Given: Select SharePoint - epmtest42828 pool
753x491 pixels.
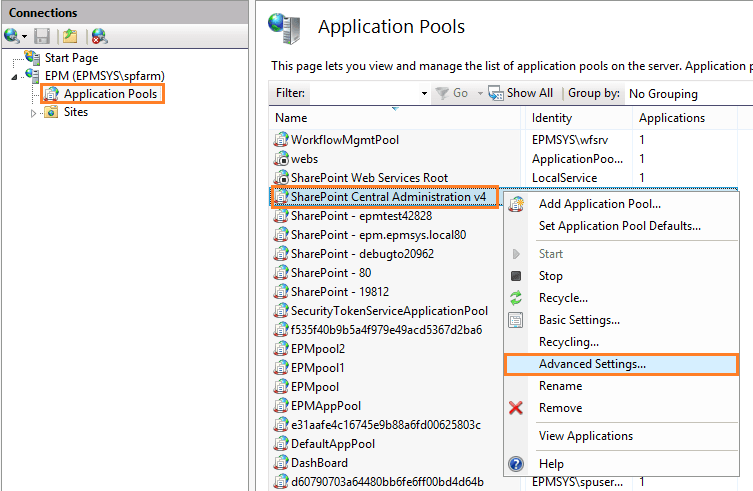Looking at the screenshot, I should point(361,216).
